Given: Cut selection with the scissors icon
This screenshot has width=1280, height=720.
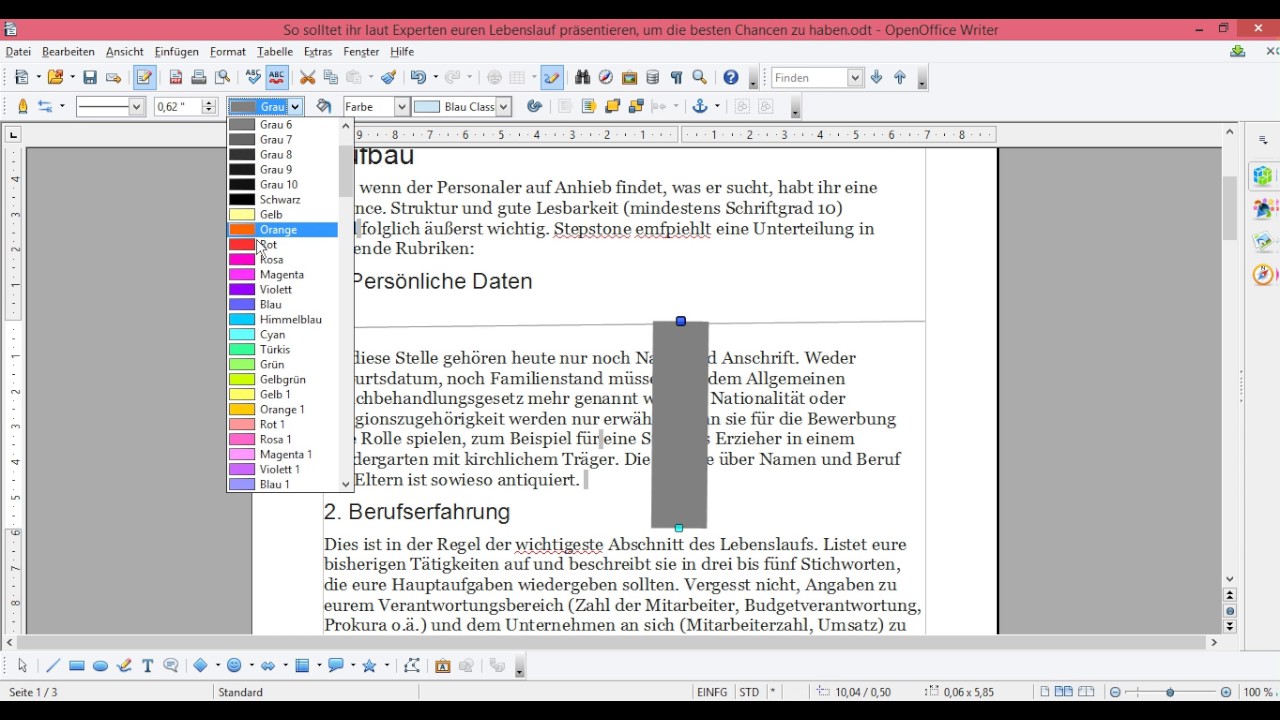Looking at the screenshot, I should point(308,77).
